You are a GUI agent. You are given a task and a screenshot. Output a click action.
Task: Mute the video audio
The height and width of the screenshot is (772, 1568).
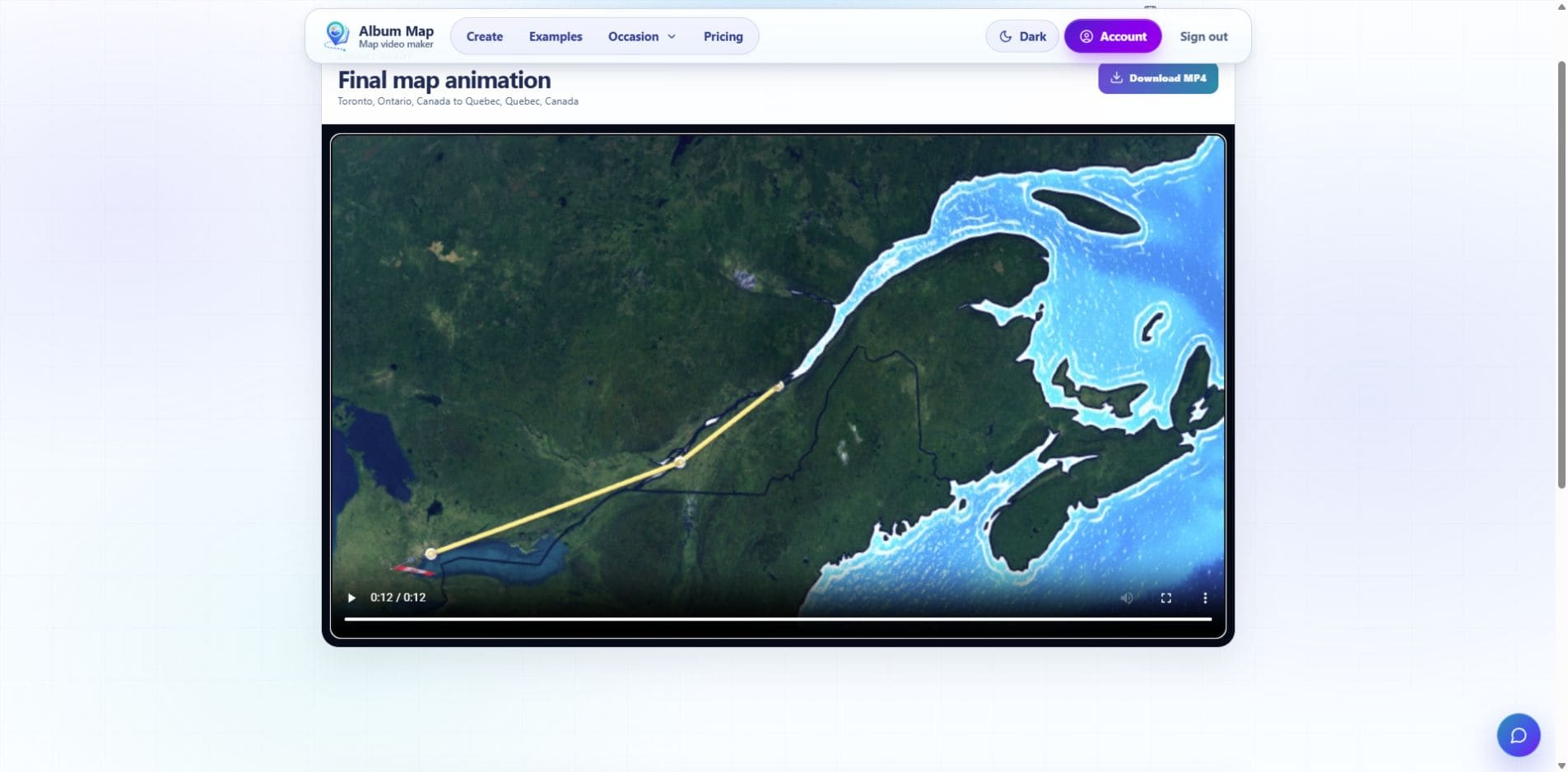point(1127,598)
